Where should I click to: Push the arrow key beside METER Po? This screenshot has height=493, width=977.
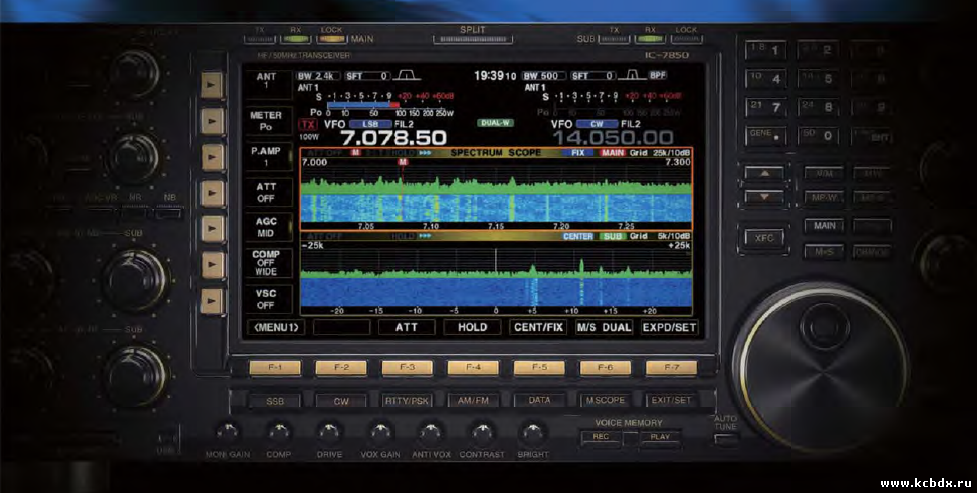[212, 120]
